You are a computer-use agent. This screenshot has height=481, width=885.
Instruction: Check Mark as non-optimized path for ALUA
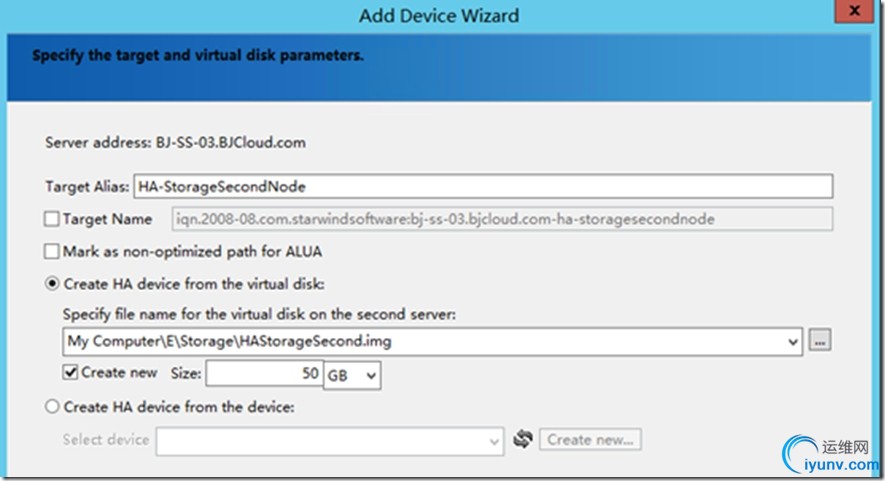coord(52,252)
